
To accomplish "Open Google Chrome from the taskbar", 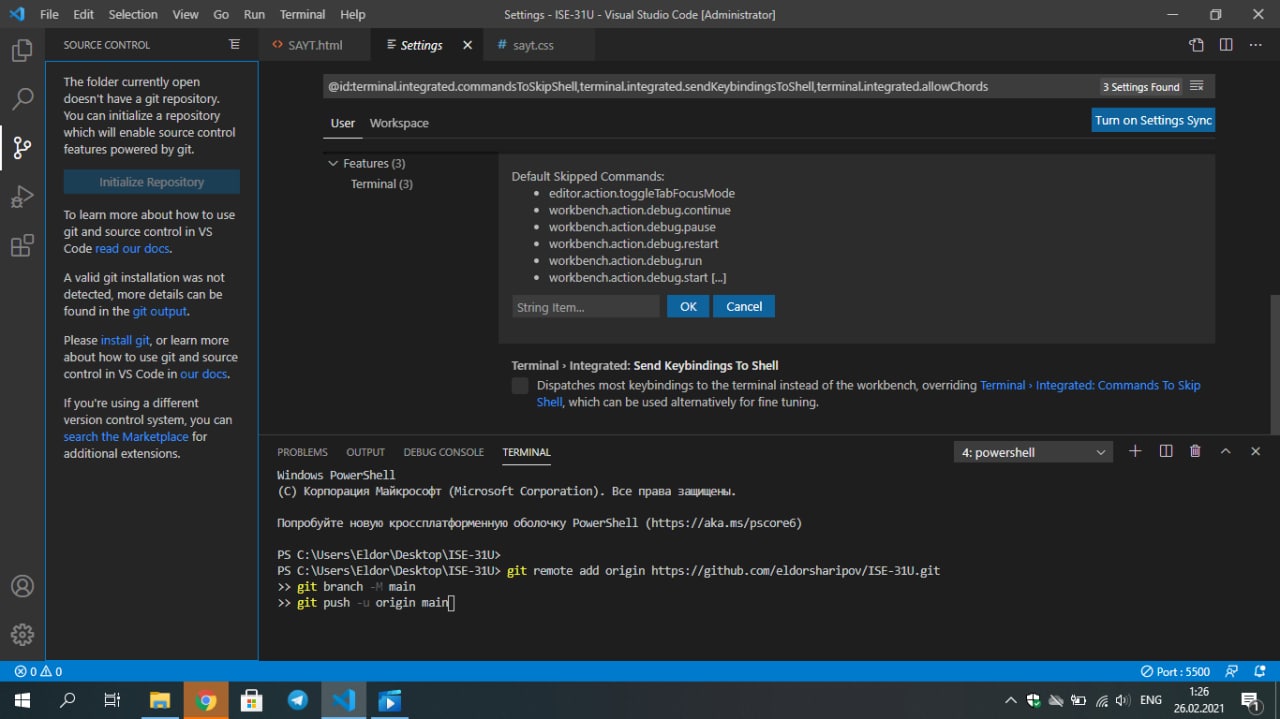I will tap(206, 700).
